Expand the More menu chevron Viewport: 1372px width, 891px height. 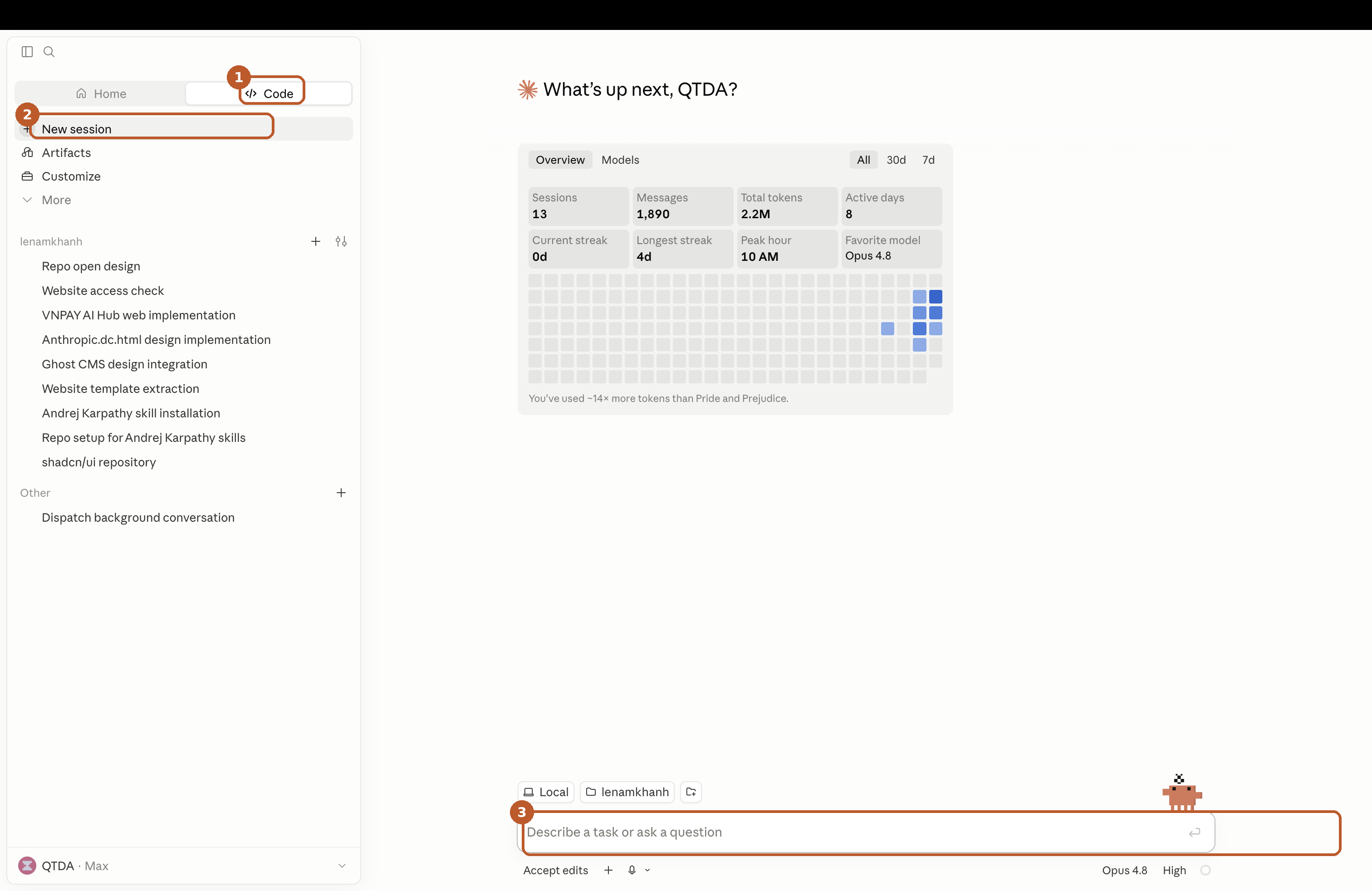click(27, 200)
